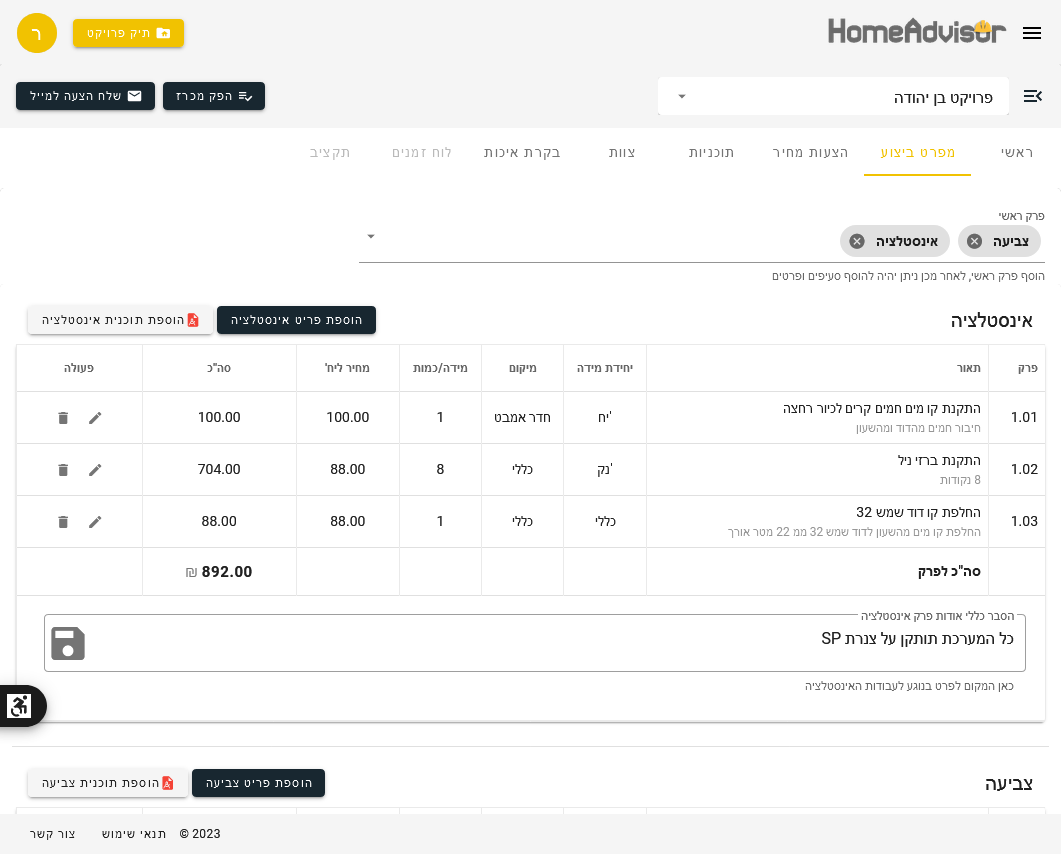The image size is (1061, 854).
Task: Expand the פרויקט בן יהודה project dropdown
Action: tap(682, 97)
